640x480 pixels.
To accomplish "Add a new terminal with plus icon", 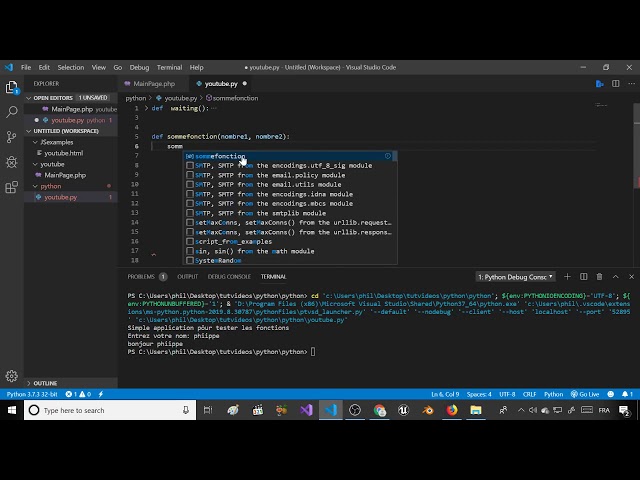I will pyautogui.click(x=567, y=277).
